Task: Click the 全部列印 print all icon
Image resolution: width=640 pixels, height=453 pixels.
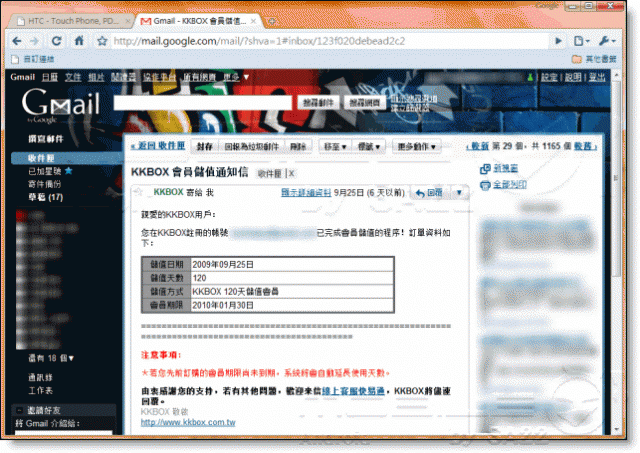Action: click(x=485, y=185)
